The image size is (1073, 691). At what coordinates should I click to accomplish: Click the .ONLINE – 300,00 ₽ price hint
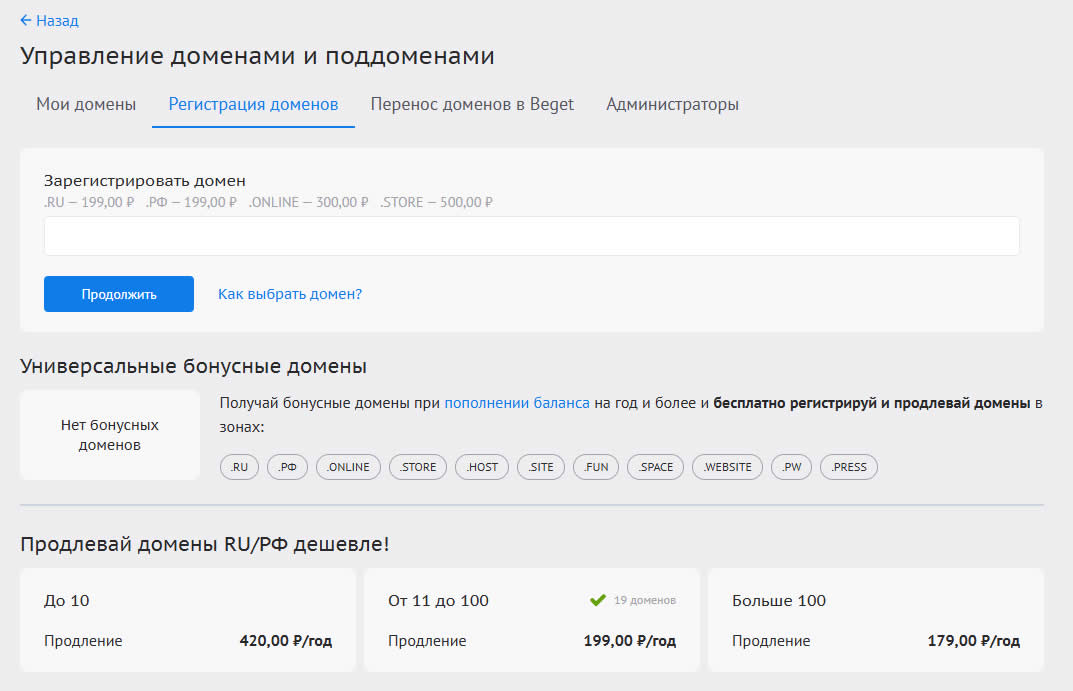tap(309, 203)
